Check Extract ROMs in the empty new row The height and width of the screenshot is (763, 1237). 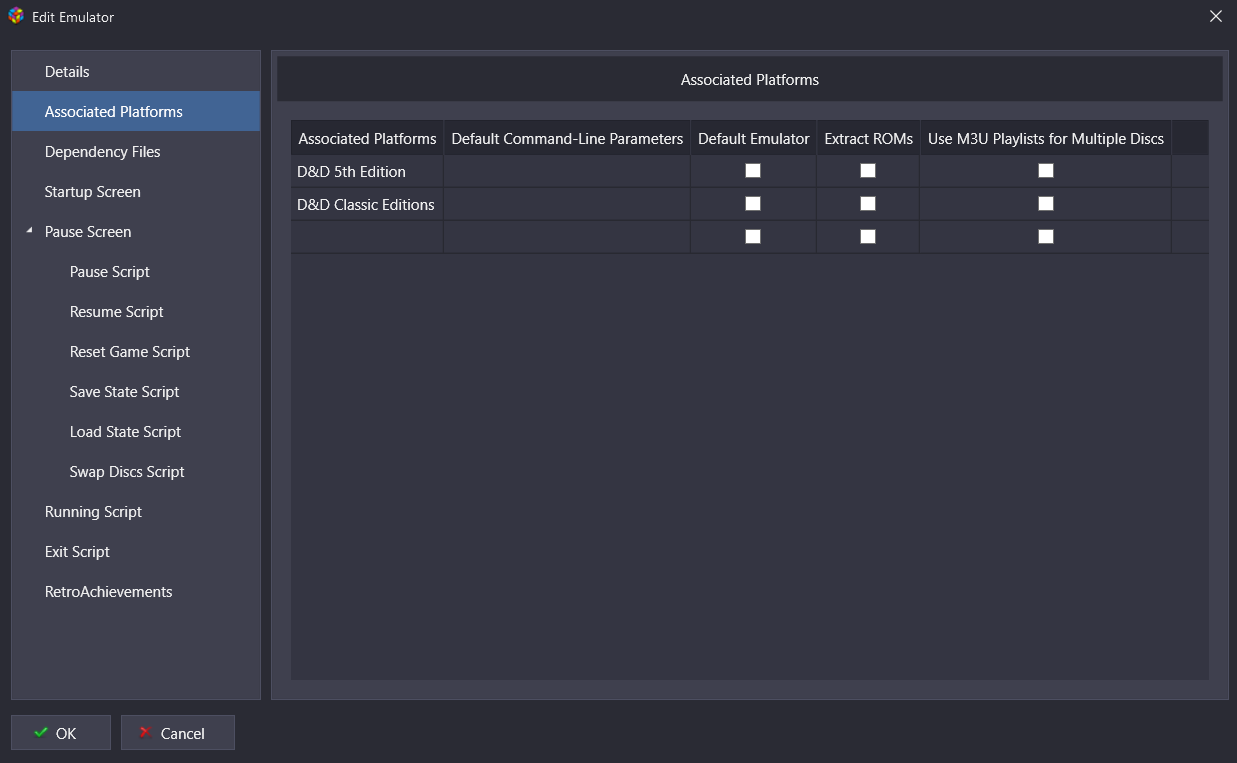pos(868,237)
